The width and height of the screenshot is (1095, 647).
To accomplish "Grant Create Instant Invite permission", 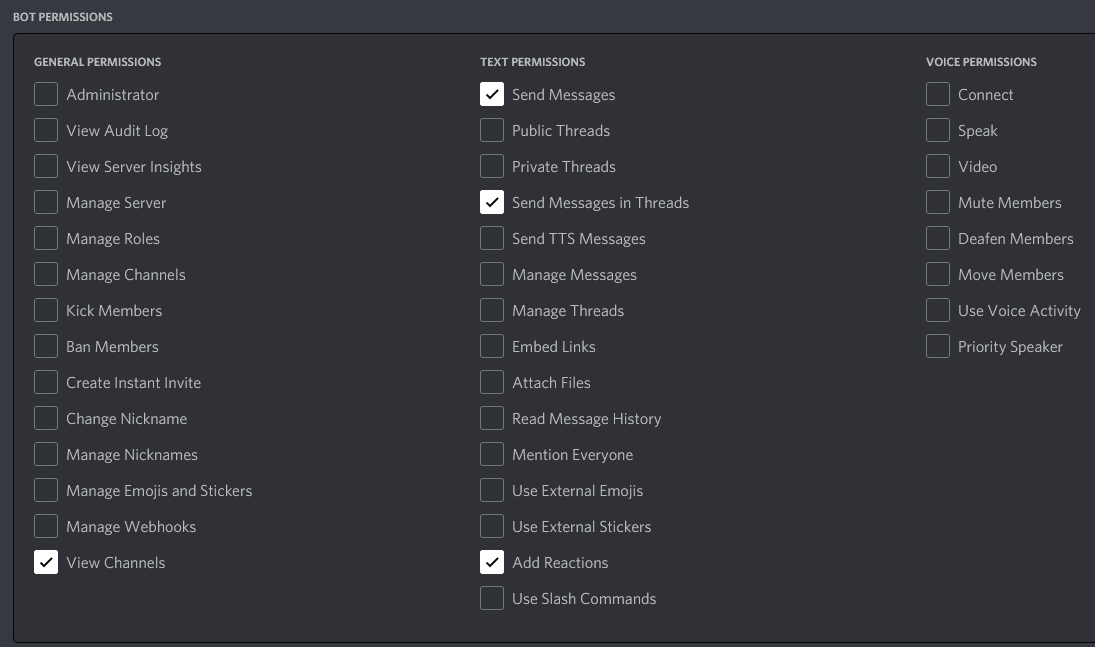I will point(45,382).
